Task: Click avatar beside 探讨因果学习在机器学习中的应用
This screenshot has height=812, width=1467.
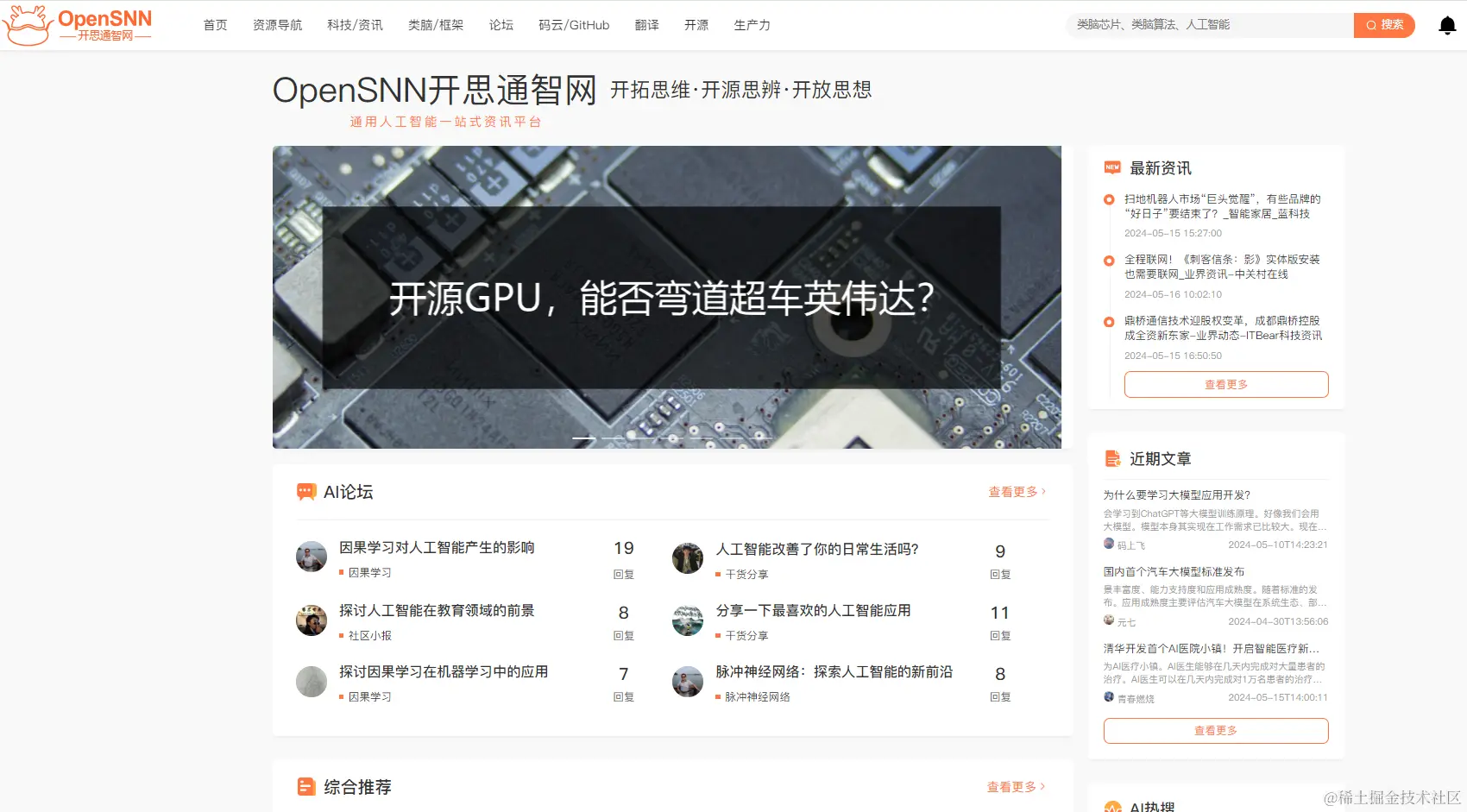Action: pyautogui.click(x=312, y=682)
